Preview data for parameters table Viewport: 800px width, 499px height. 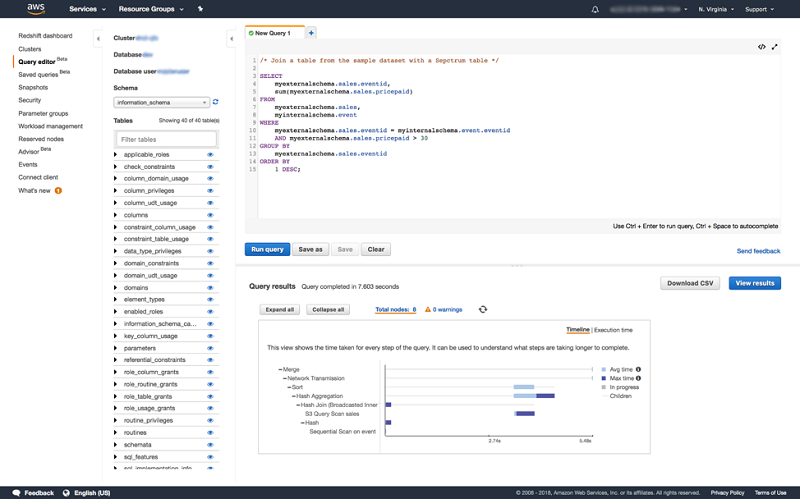coord(210,348)
